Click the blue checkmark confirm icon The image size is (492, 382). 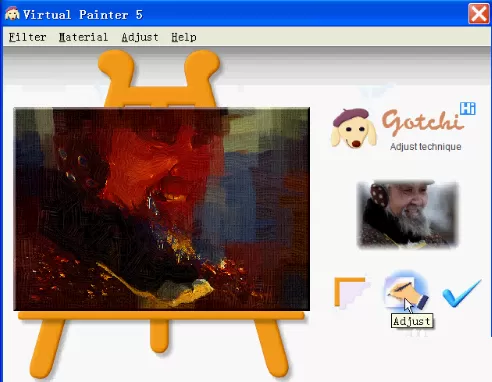click(462, 293)
